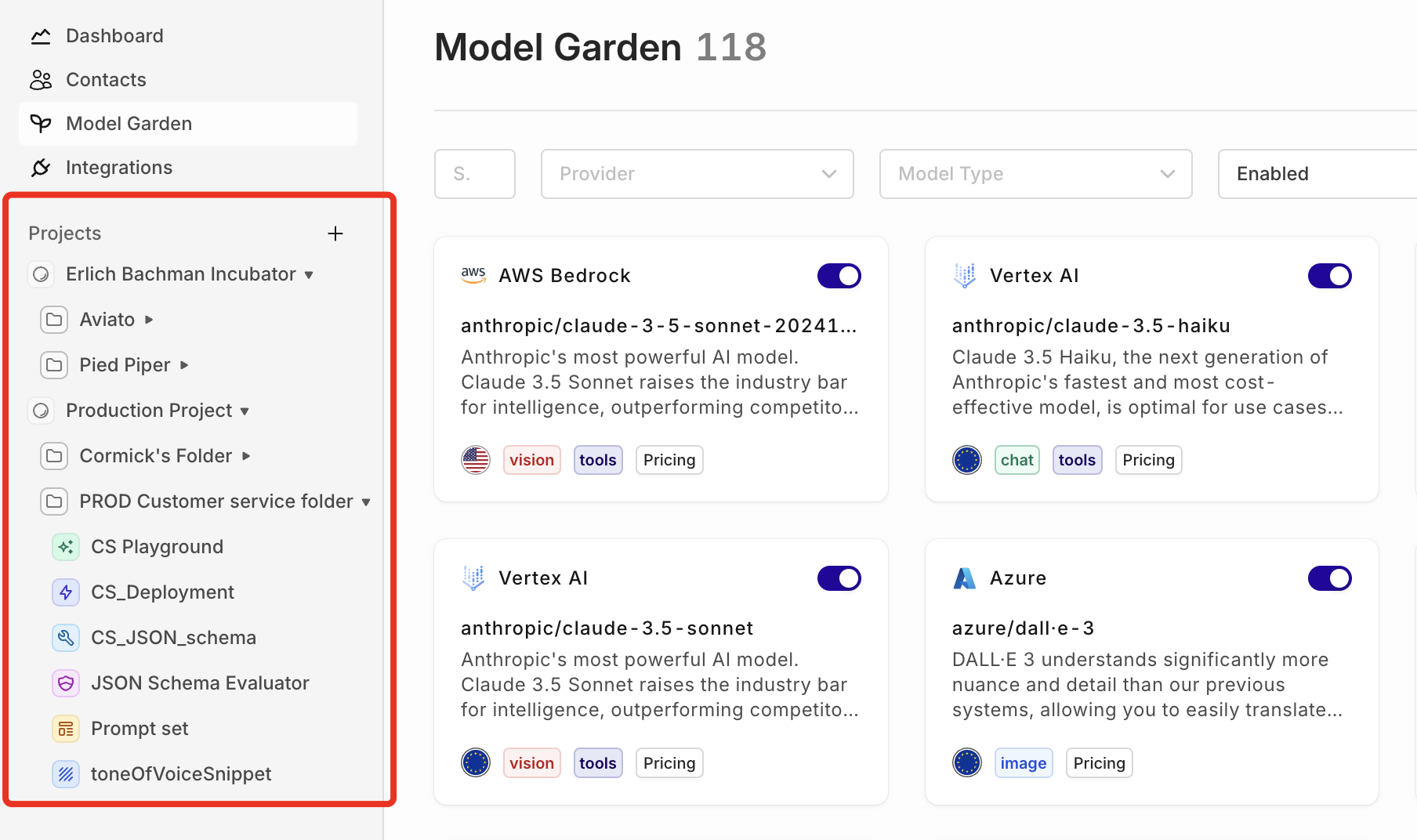Add a new project with plus icon
This screenshot has width=1417, height=840.
[x=335, y=234]
